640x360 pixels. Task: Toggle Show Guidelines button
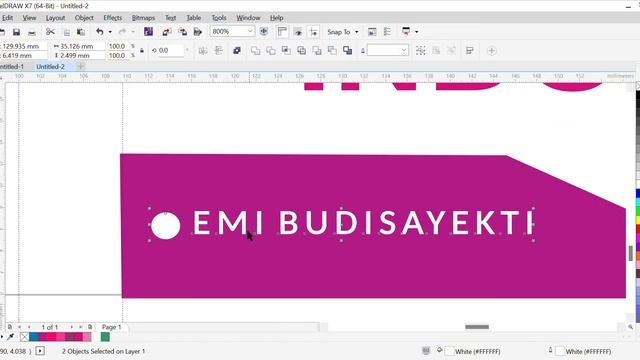(x=313, y=32)
